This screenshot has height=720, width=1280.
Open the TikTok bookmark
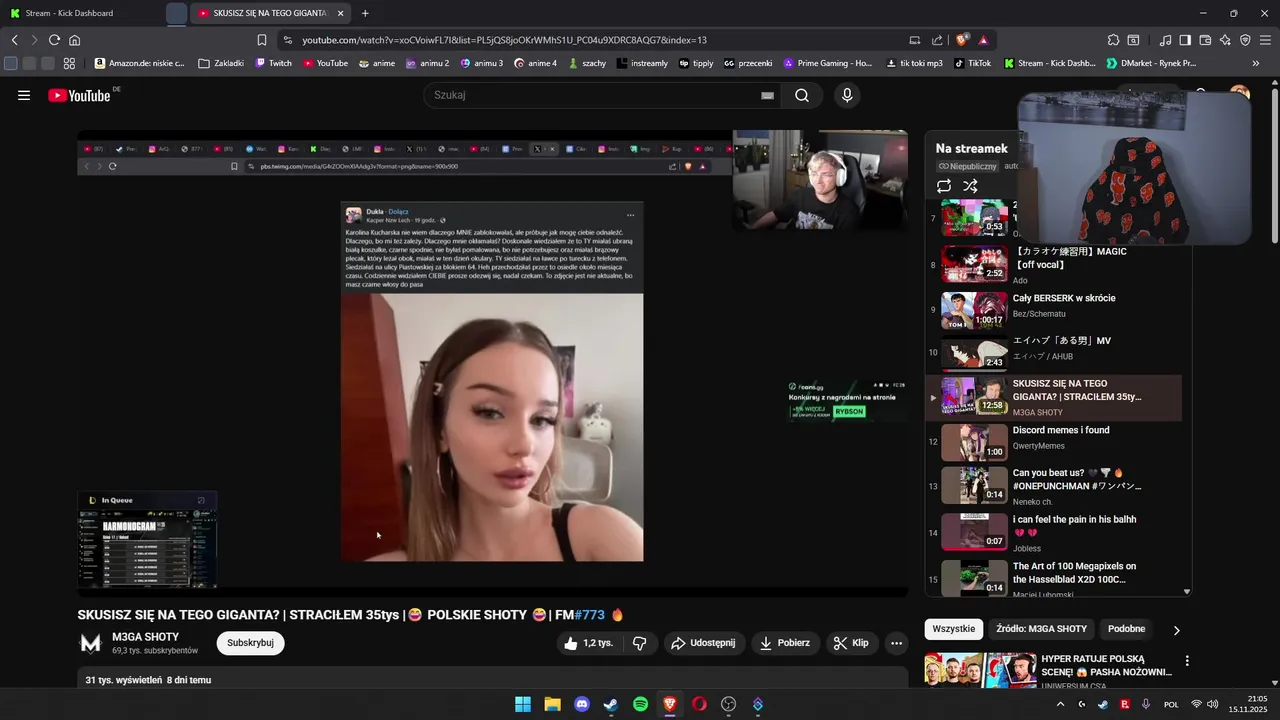click(x=972, y=63)
